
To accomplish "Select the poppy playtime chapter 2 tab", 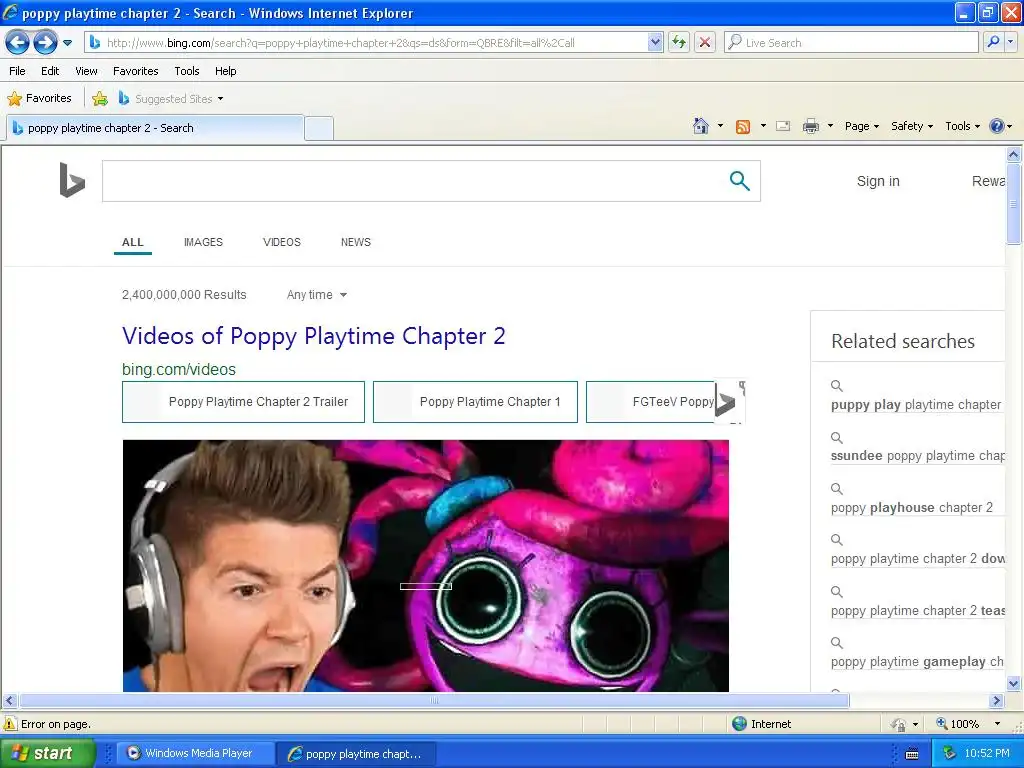I will [155, 128].
